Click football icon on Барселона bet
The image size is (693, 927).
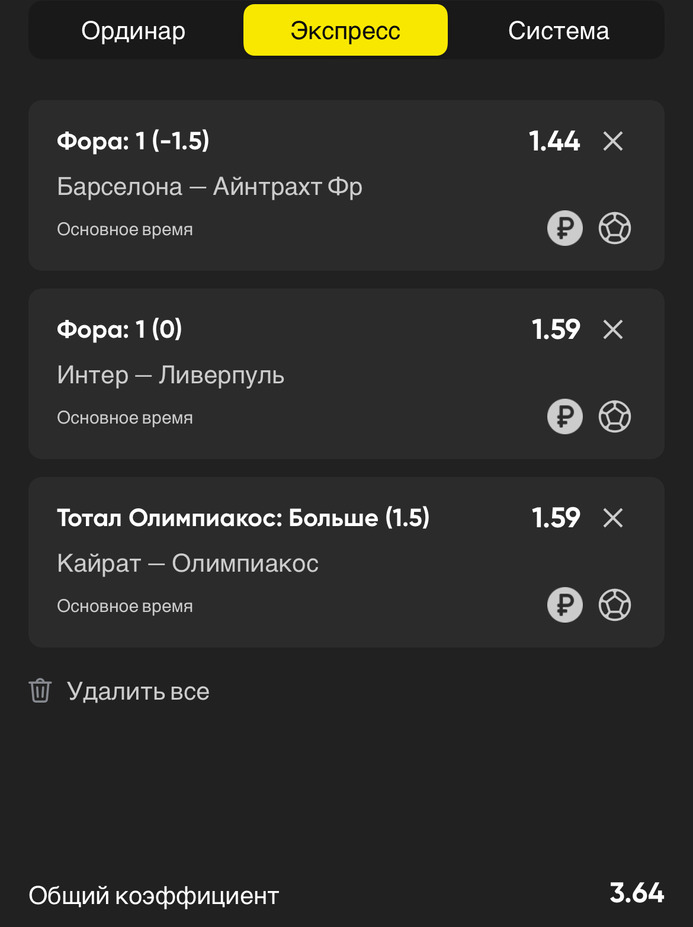click(x=615, y=229)
